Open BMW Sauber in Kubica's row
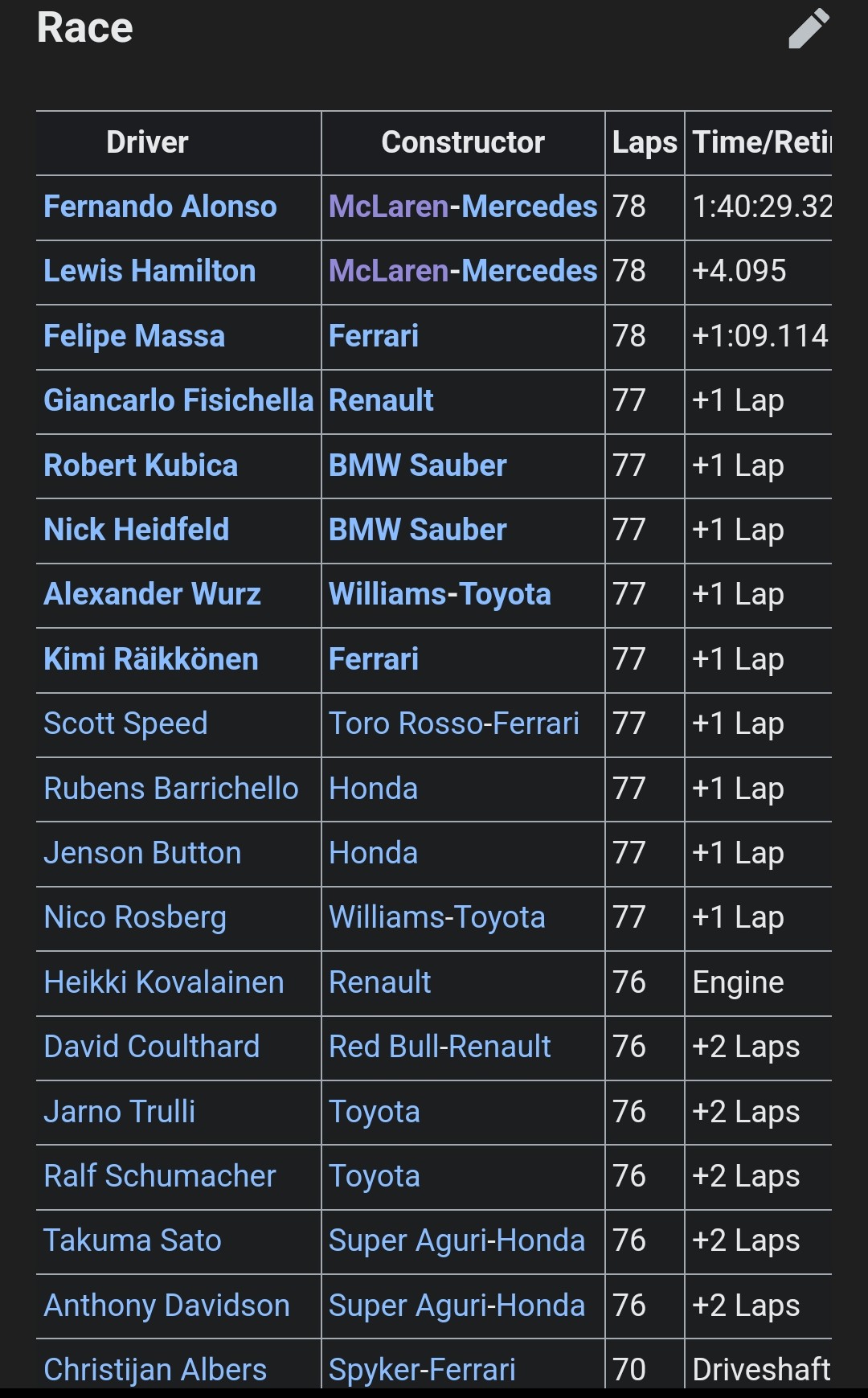Screen dimensions: 868x1398 (418, 465)
